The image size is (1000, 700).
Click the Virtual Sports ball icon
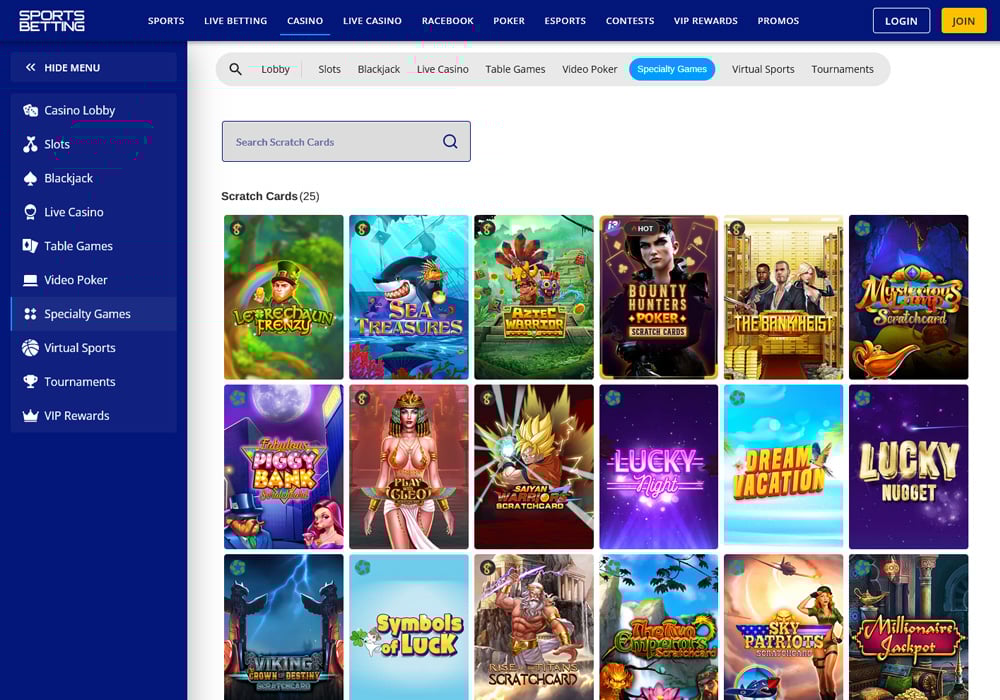pyautogui.click(x=30, y=348)
